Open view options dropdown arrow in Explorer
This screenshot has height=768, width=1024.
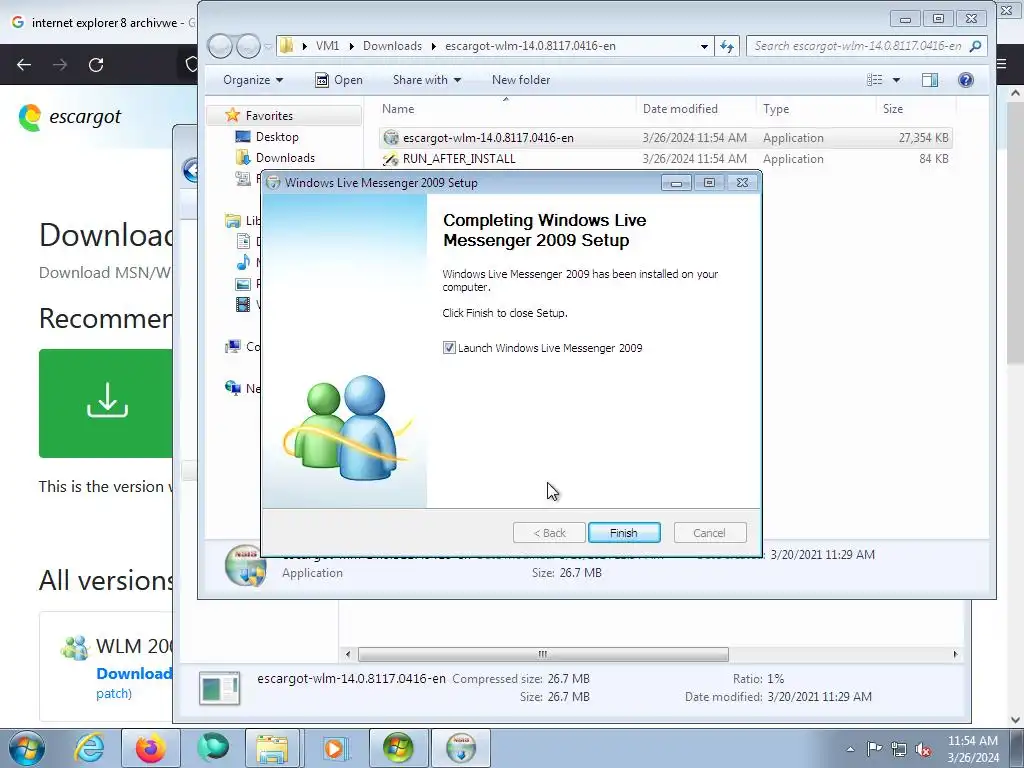tap(896, 80)
